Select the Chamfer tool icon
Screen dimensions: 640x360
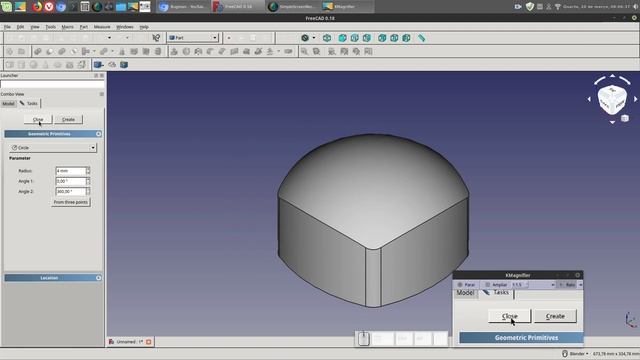click(222, 51)
